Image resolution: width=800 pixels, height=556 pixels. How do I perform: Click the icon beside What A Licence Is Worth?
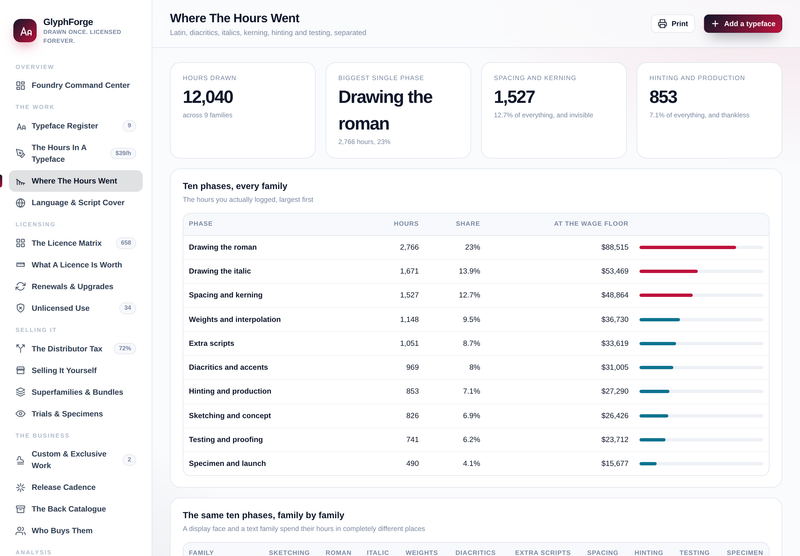pos(20,265)
